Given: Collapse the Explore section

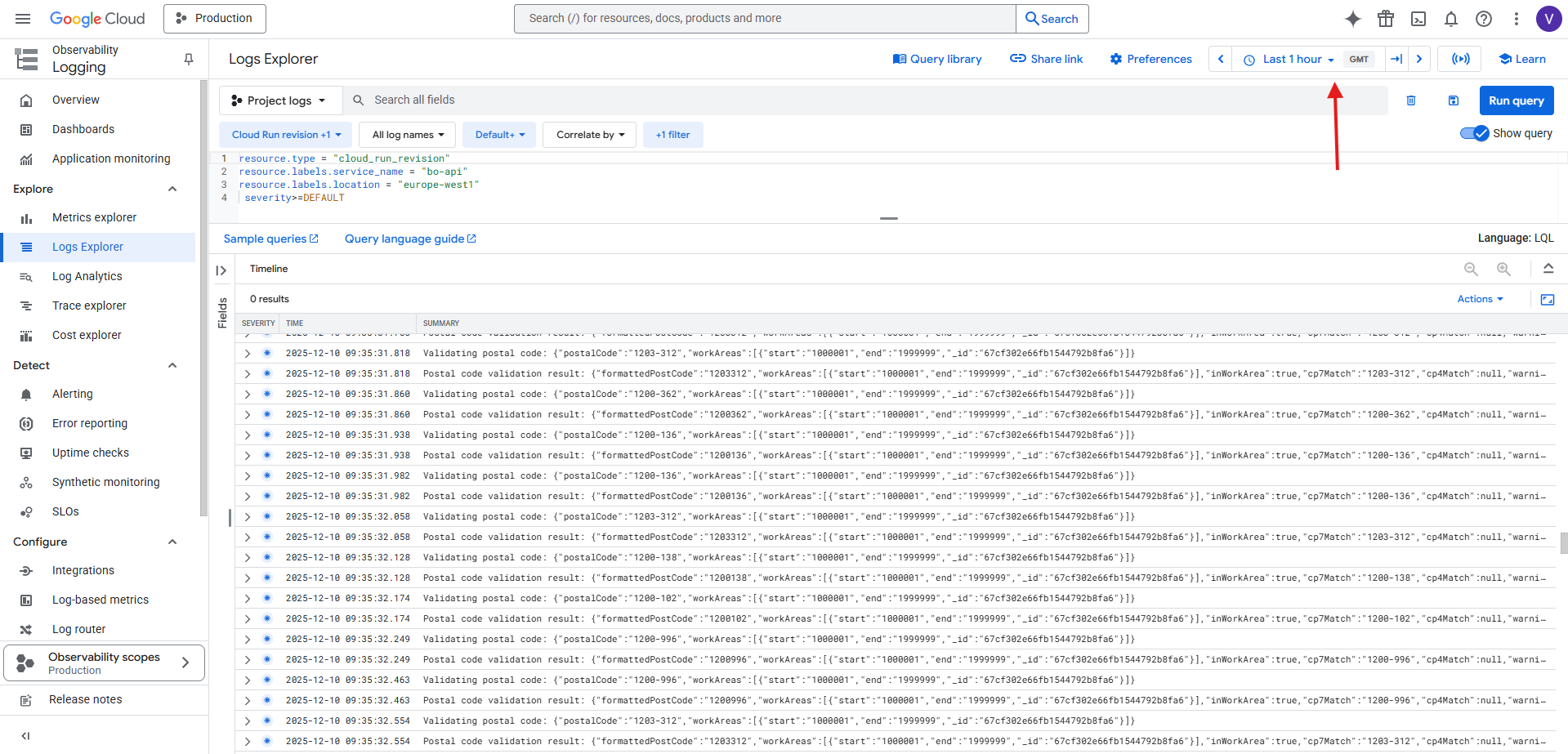Looking at the screenshot, I should tap(172, 189).
